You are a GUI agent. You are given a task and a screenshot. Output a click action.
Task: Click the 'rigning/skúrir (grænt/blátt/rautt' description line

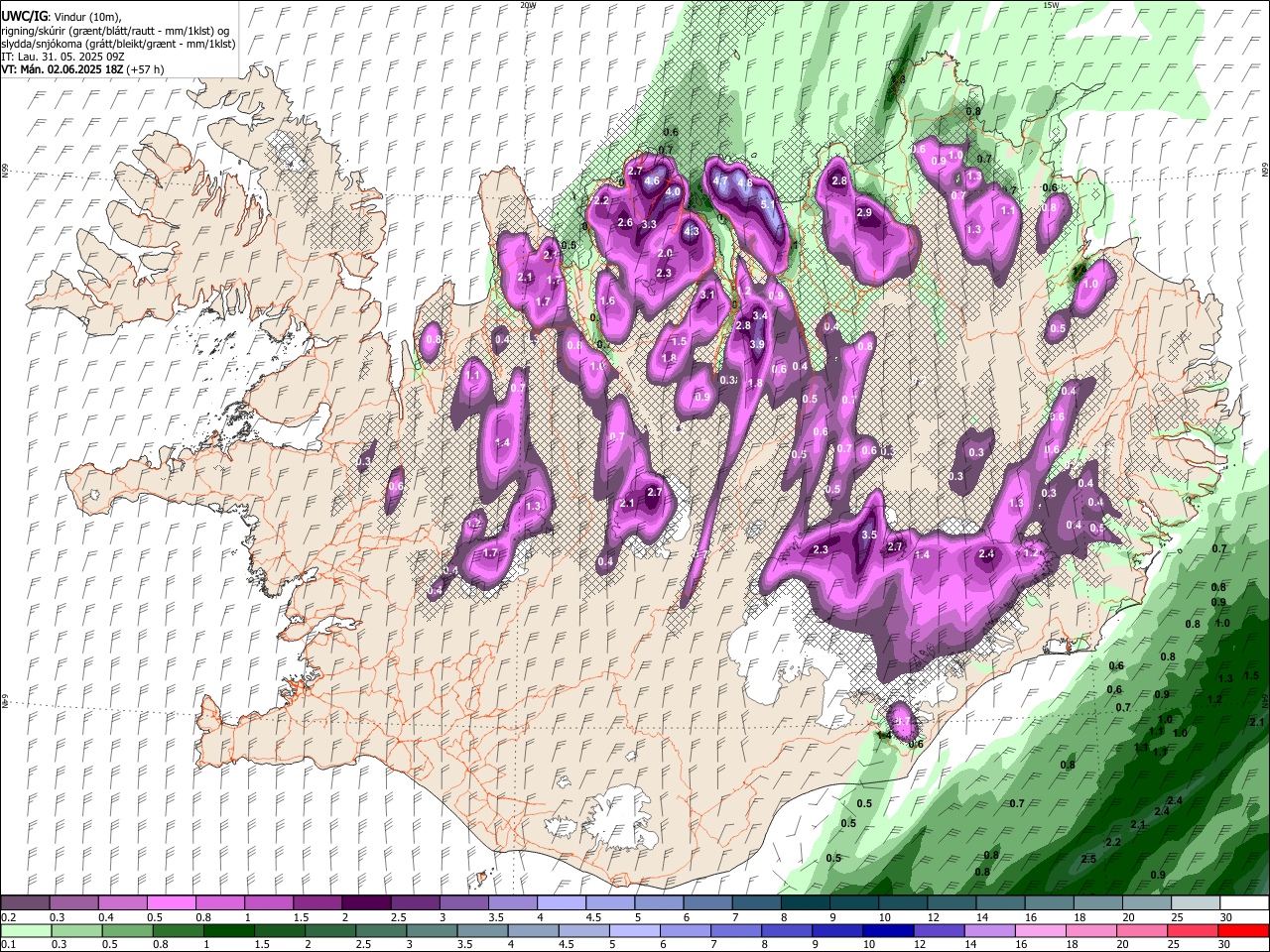pyautogui.click(x=115, y=31)
